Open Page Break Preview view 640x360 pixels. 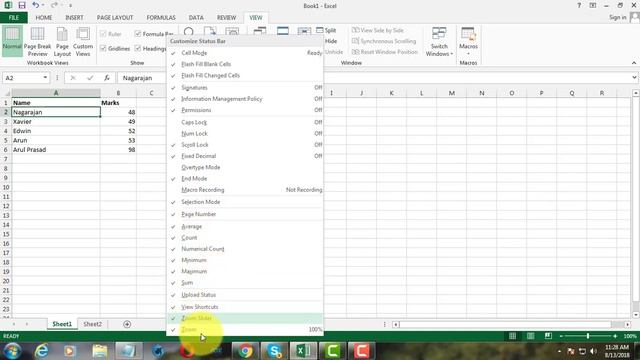(37, 42)
